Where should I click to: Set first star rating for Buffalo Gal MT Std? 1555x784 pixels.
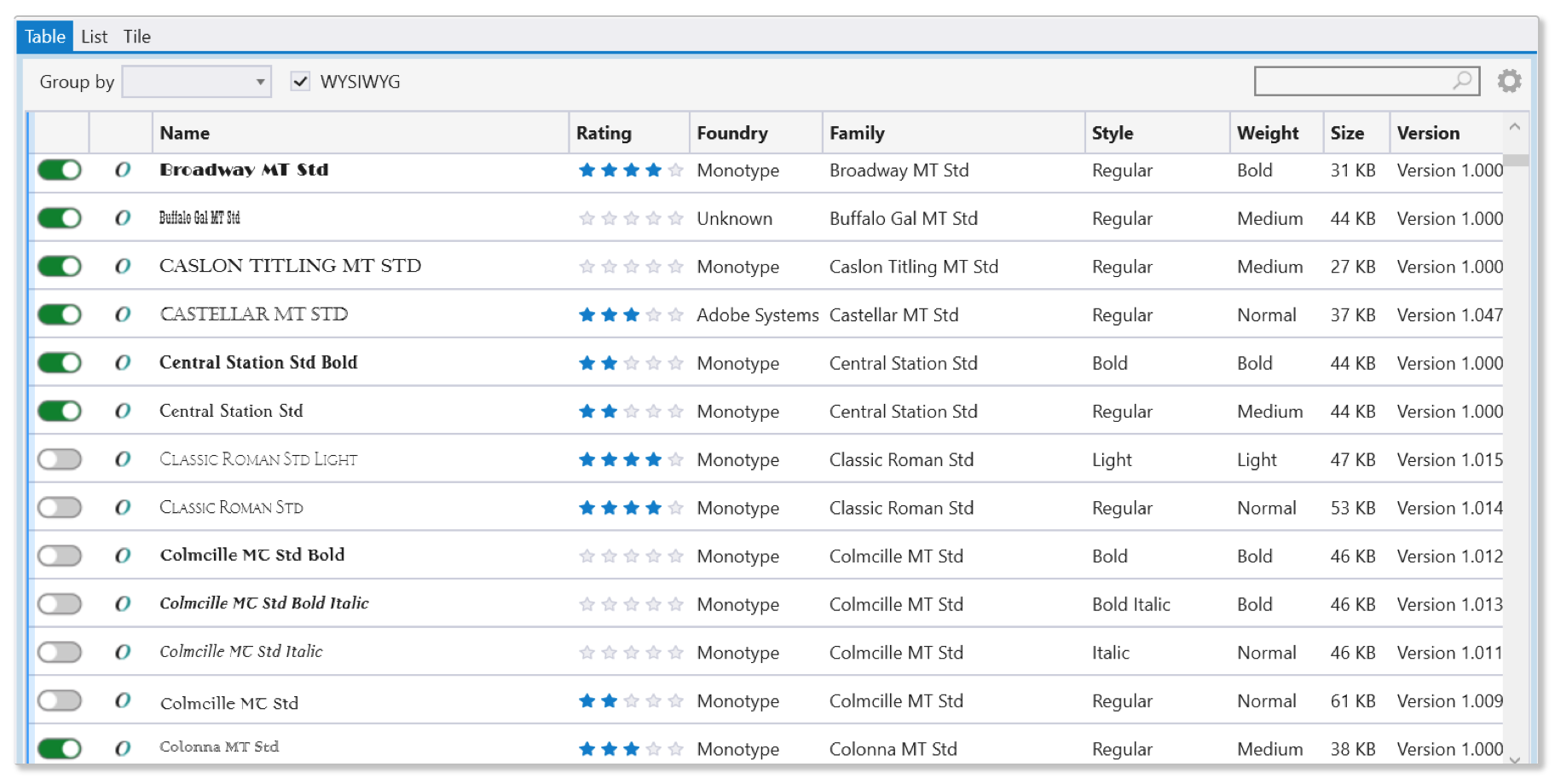click(587, 218)
